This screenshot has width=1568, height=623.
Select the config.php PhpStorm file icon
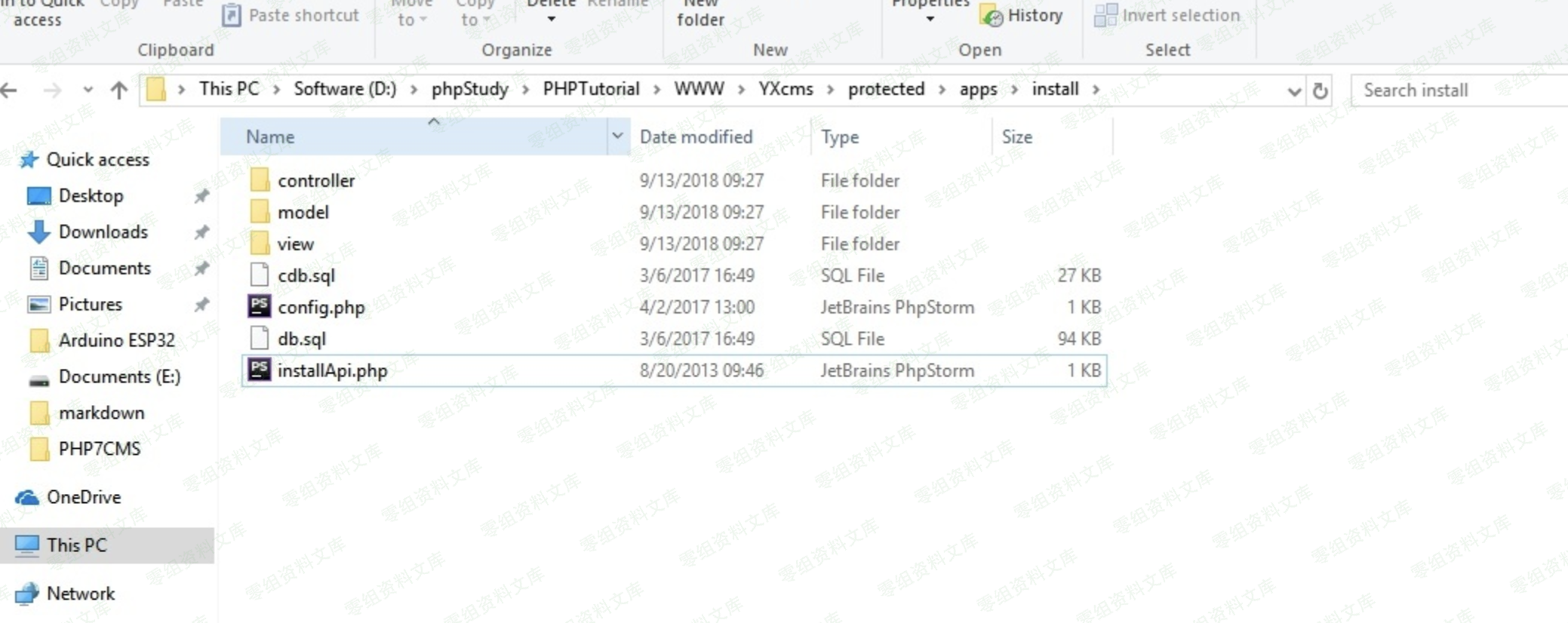point(260,306)
